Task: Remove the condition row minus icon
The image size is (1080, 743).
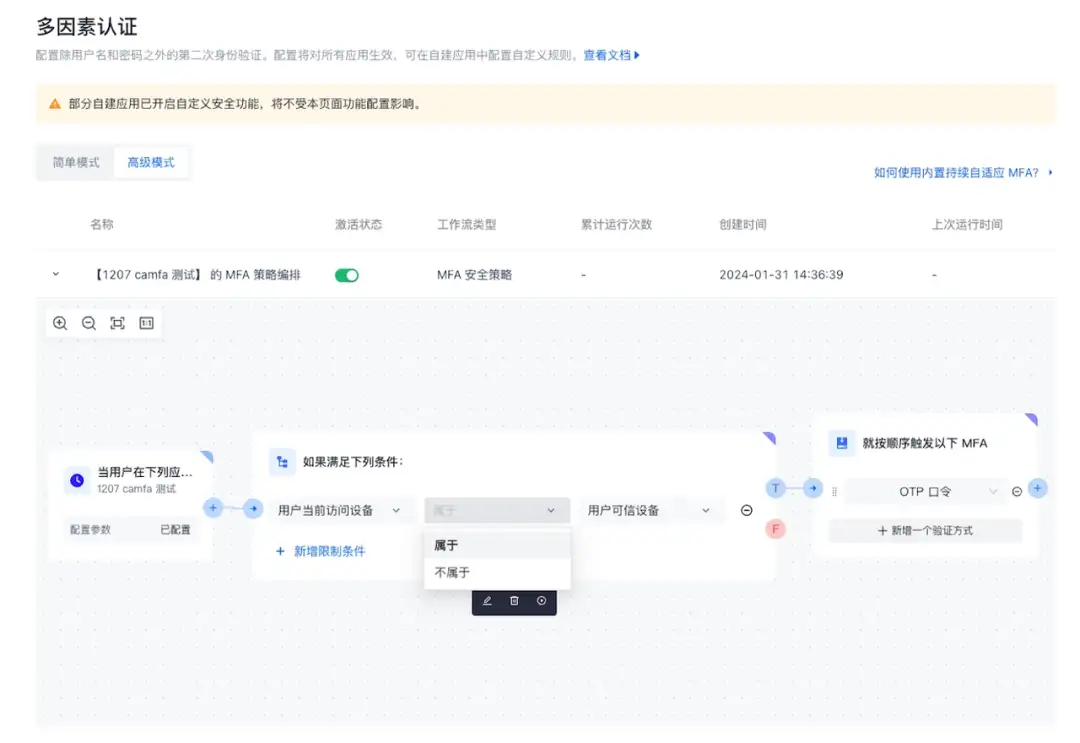Action: click(x=747, y=510)
